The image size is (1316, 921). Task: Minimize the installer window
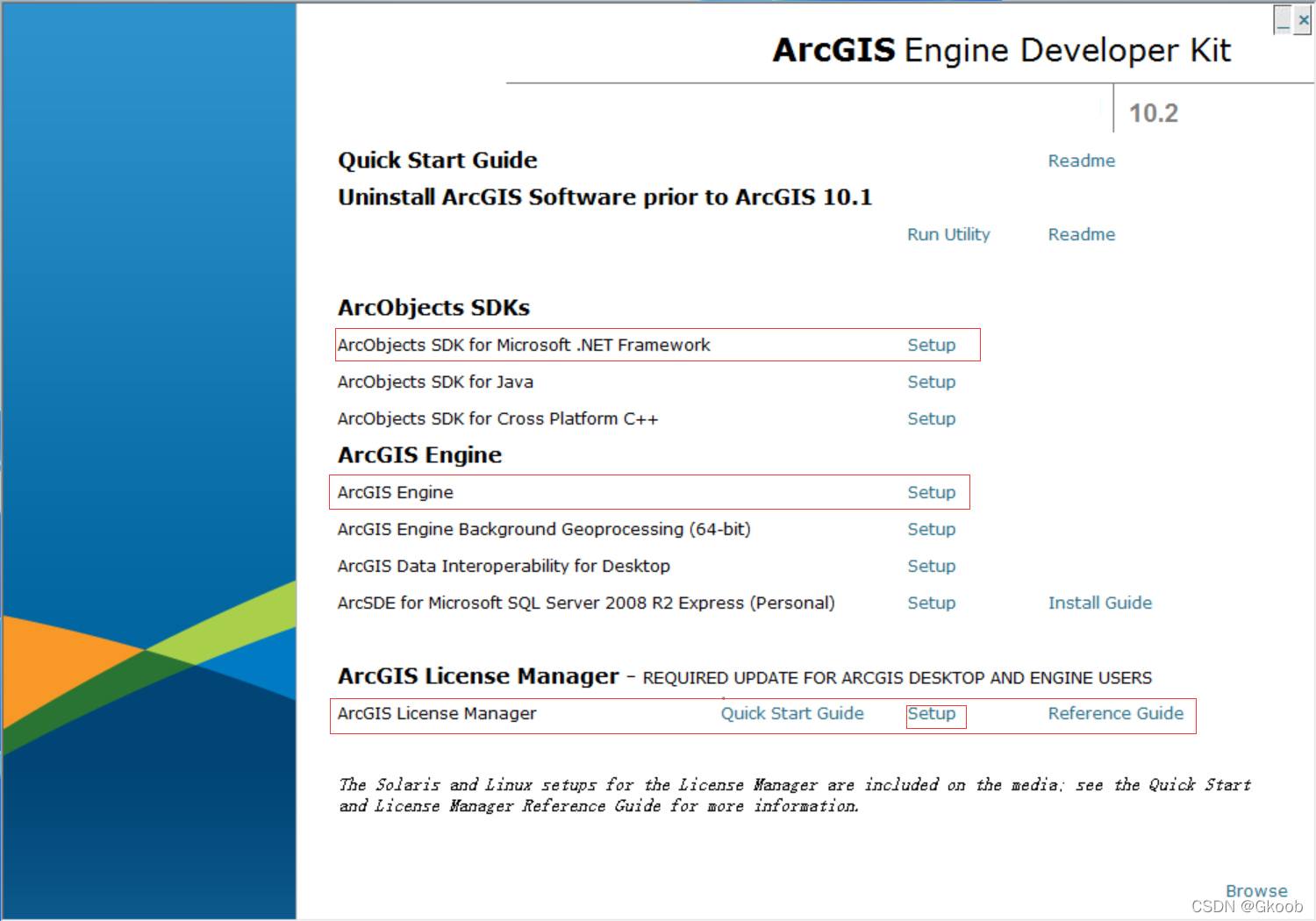[1283, 20]
